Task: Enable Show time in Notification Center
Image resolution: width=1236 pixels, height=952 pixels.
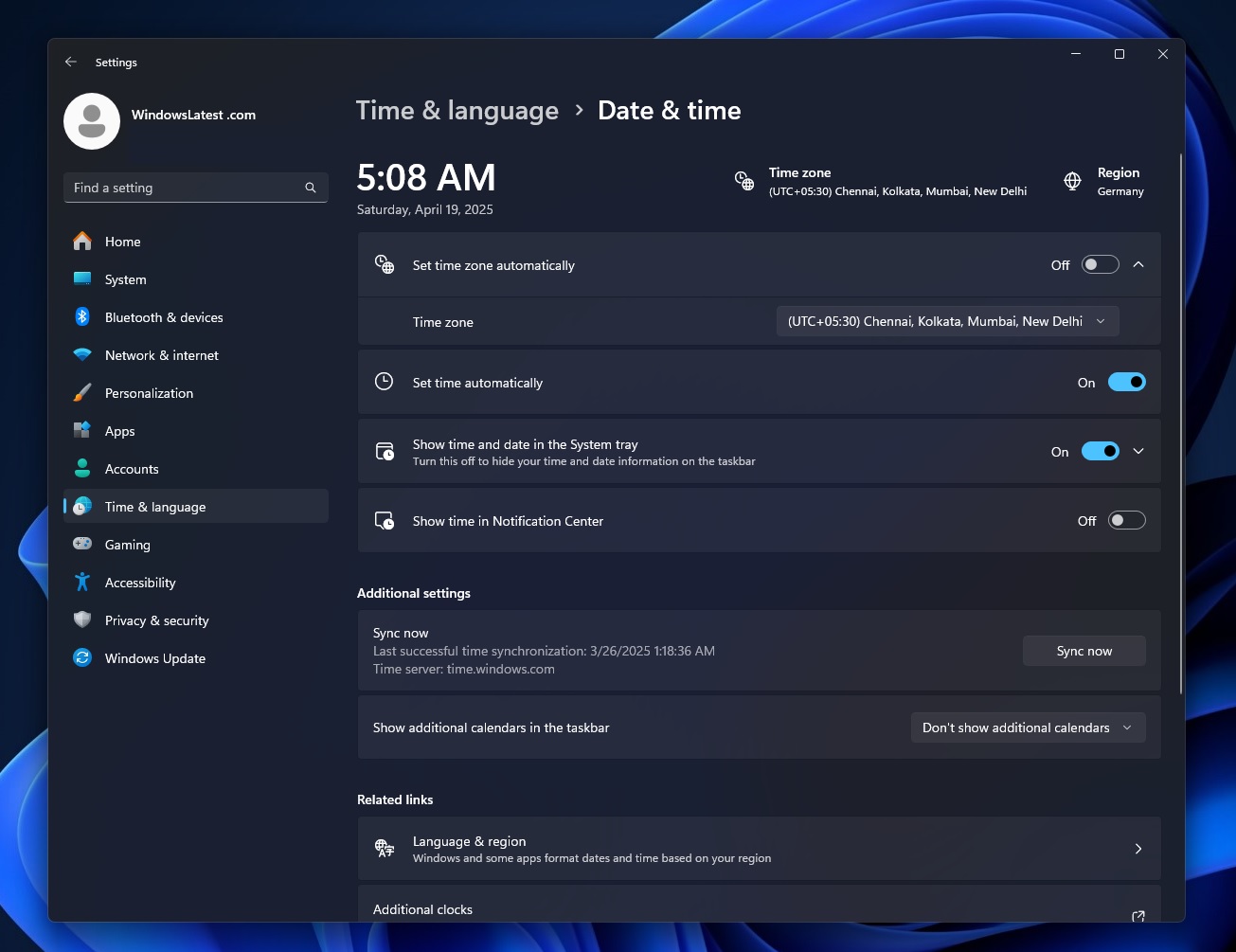Action: 1125,520
